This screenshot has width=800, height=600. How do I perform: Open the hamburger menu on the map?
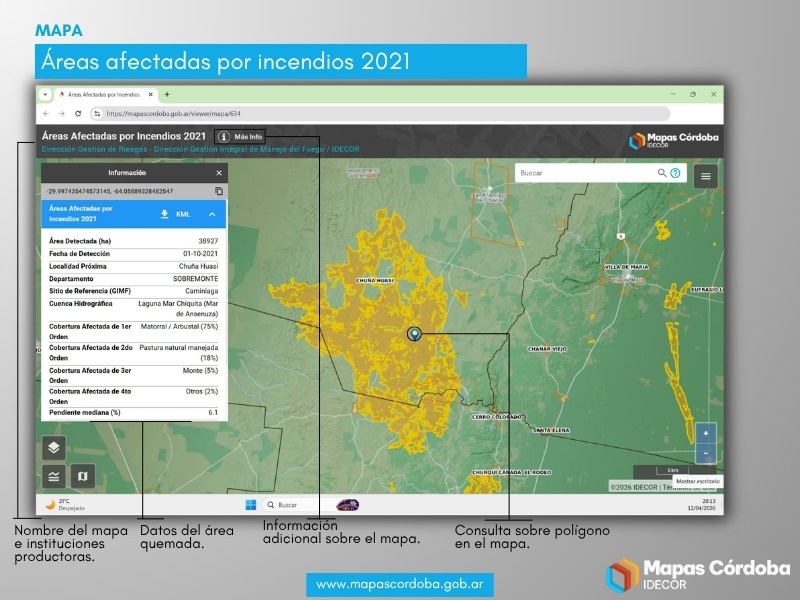point(706,175)
